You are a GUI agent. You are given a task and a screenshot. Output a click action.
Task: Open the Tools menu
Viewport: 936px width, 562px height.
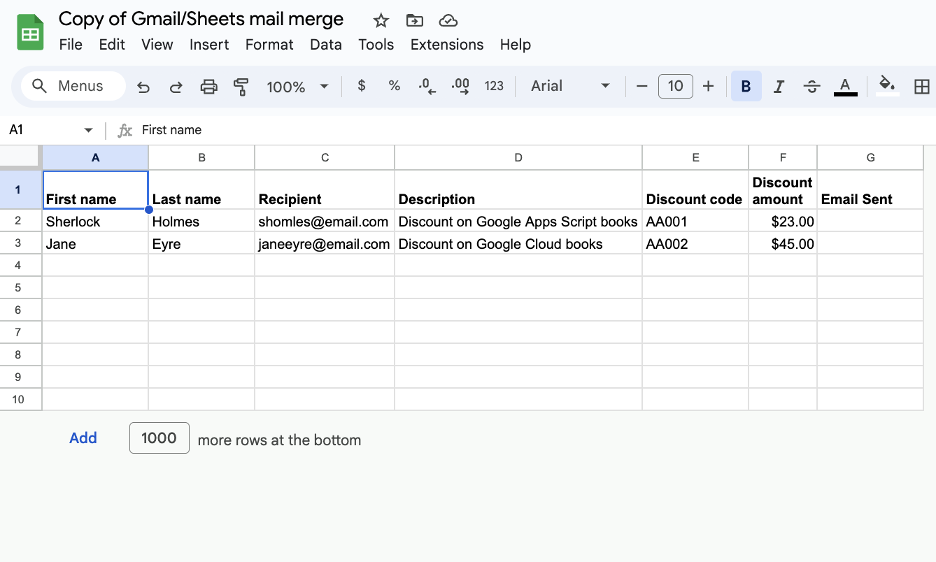[x=376, y=45]
